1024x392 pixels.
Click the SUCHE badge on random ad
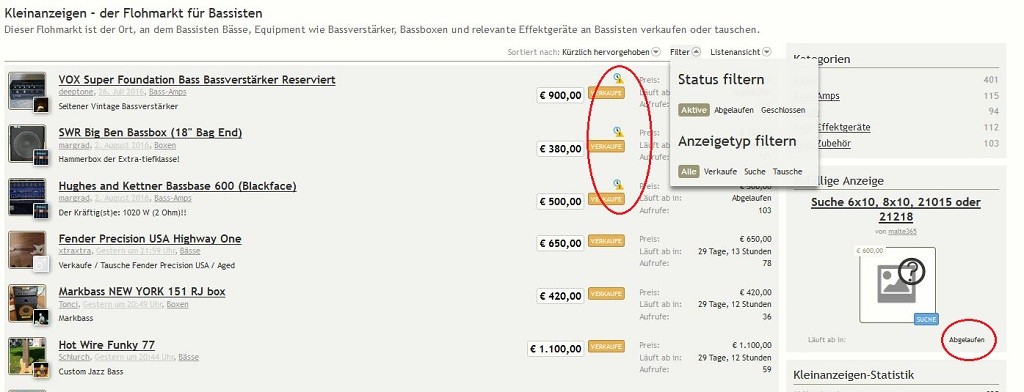tap(926, 319)
